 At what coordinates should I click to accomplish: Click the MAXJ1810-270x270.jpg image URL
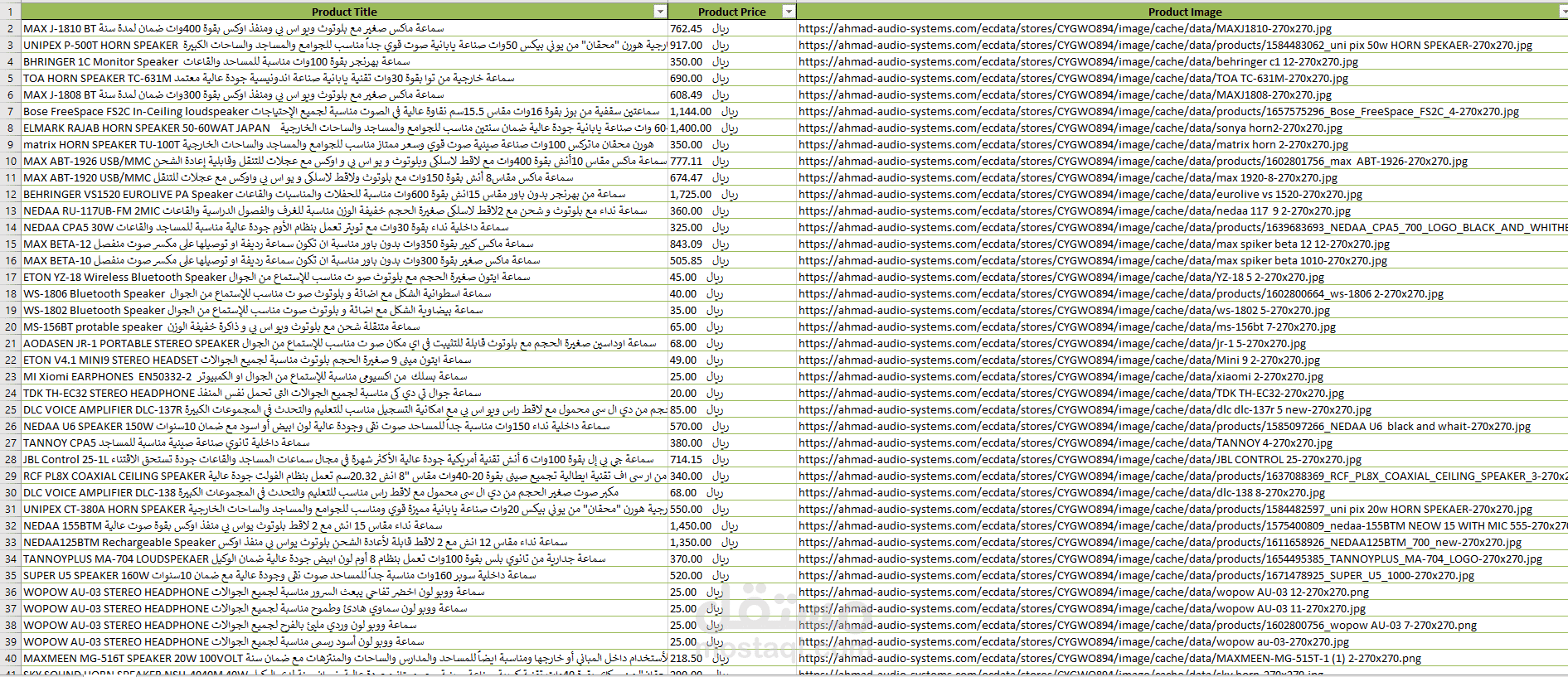click(1065, 28)
